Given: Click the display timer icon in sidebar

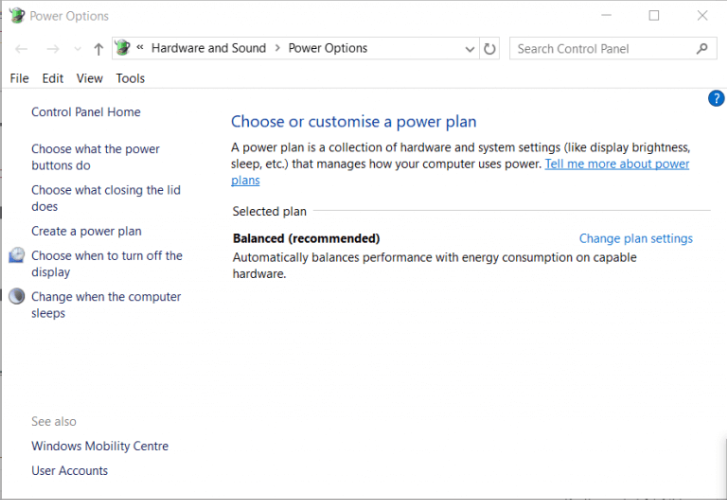Looking at the screenshot, I should [17, 255].
